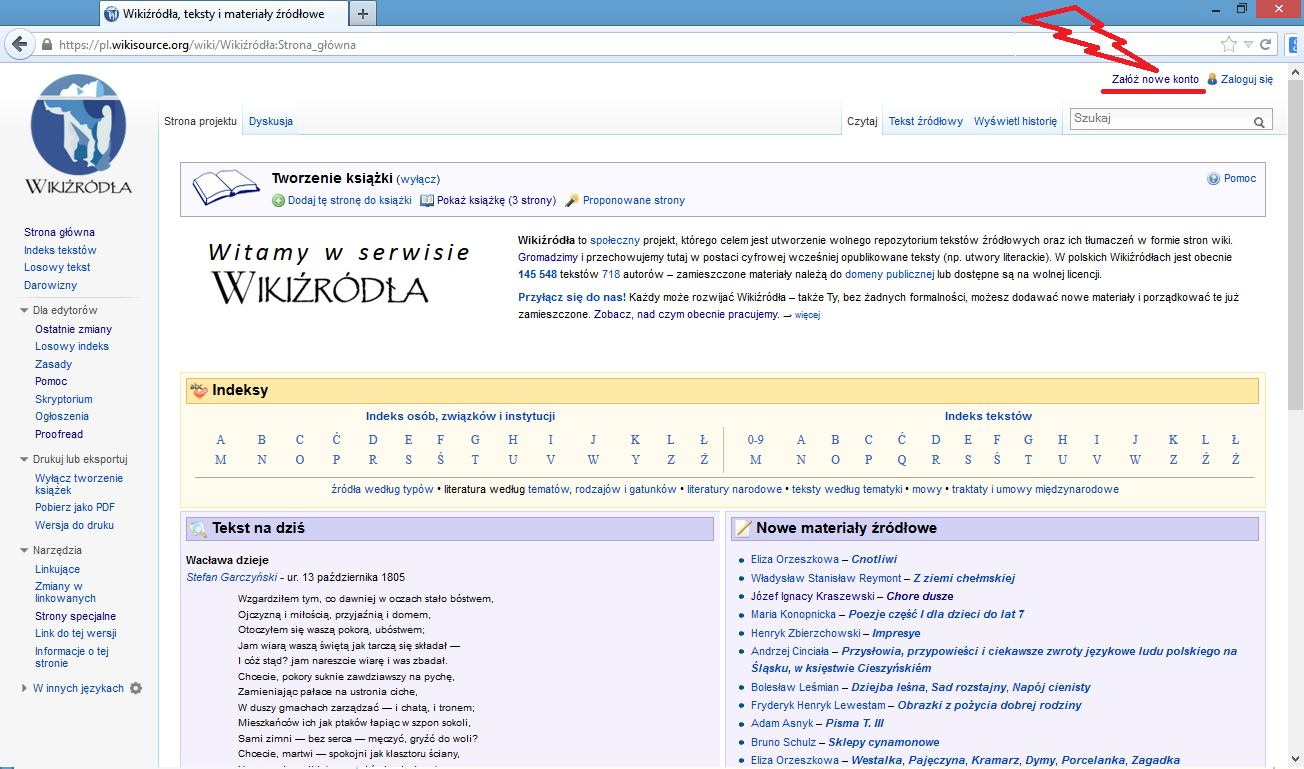Click the help question mark icon beside Pomoc

(1214, 179)
